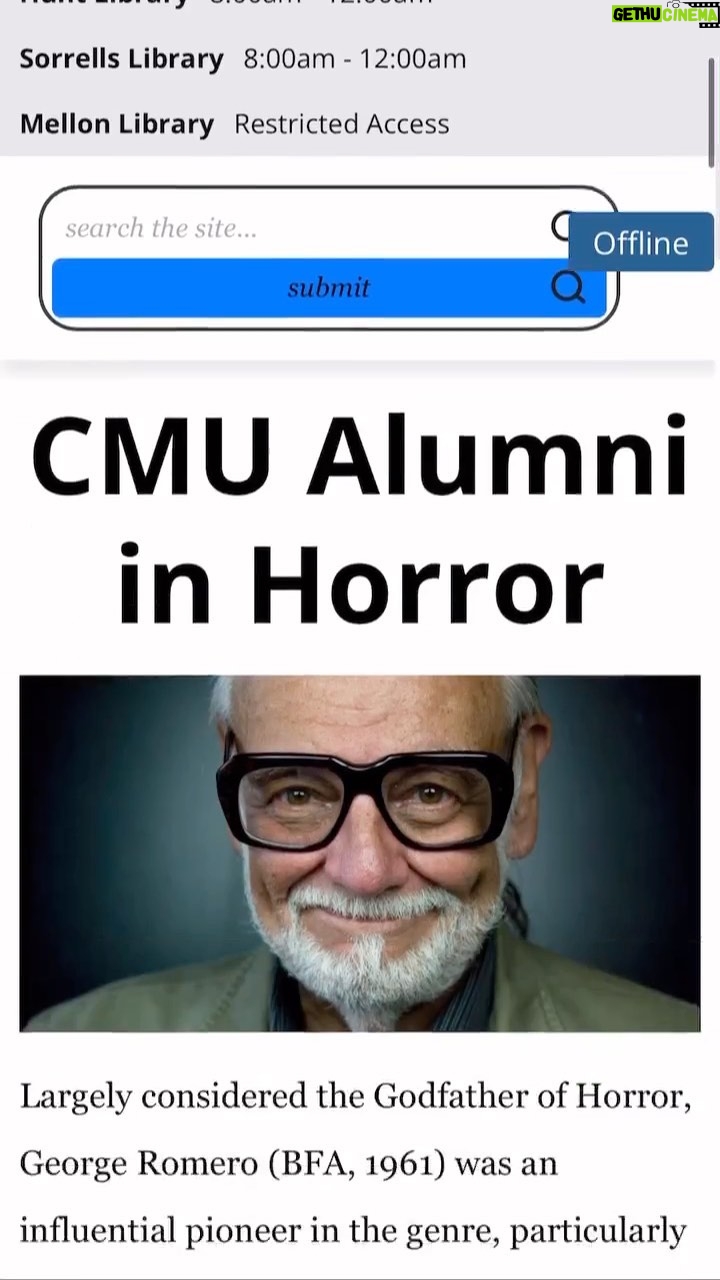Viewport: 720px width, 1280px height.
Task: Focus the "search the site..." field
Action: (x=300, y=228)
